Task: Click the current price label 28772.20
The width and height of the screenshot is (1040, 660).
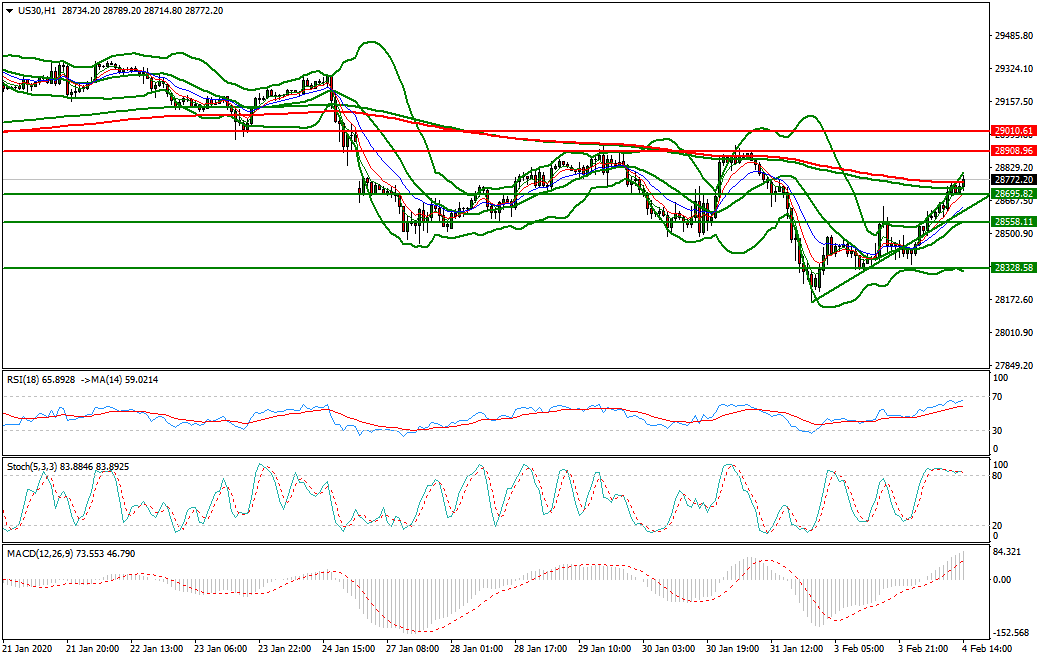Action: point(1013,180)
